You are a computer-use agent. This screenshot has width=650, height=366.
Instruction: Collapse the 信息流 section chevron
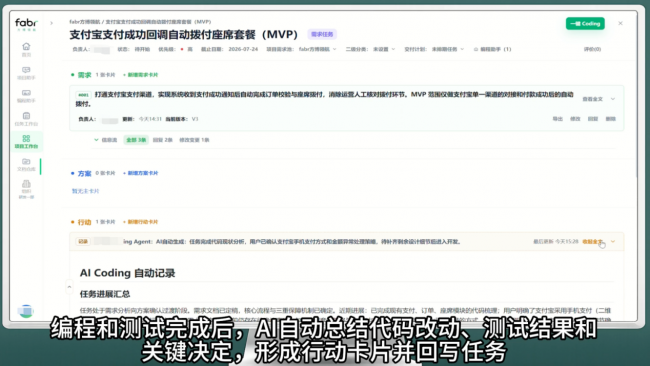[x=96, y=140]
